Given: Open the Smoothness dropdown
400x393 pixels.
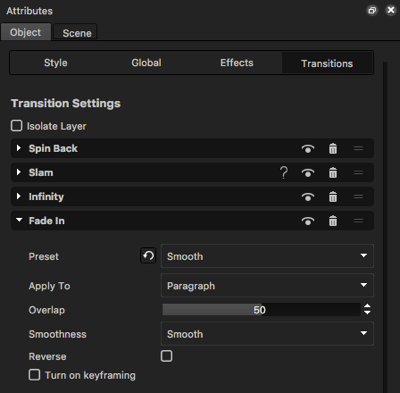Looking at the screenshot, I should (267, 334).
